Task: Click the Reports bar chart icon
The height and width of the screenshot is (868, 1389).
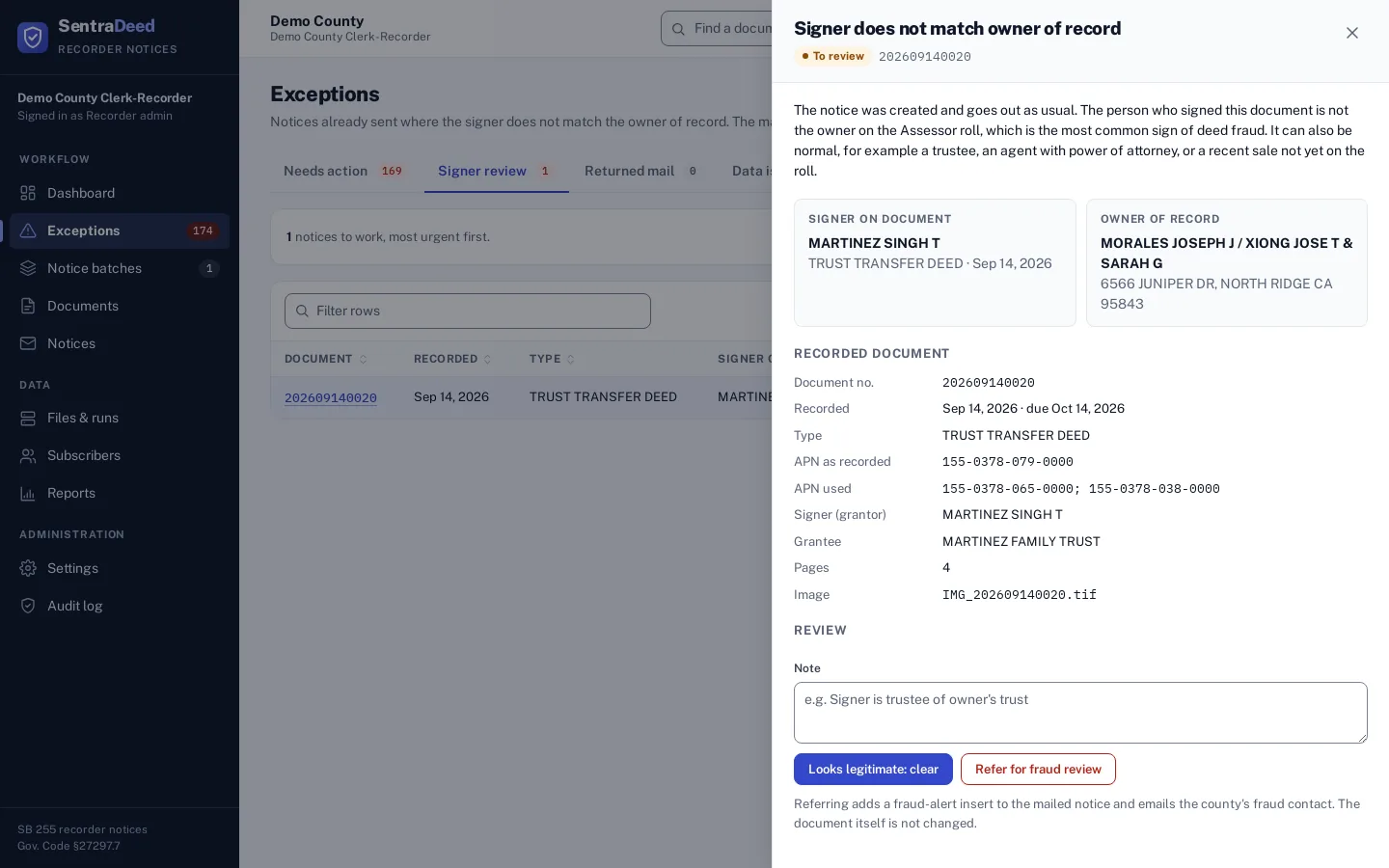Action: point(28,493)
